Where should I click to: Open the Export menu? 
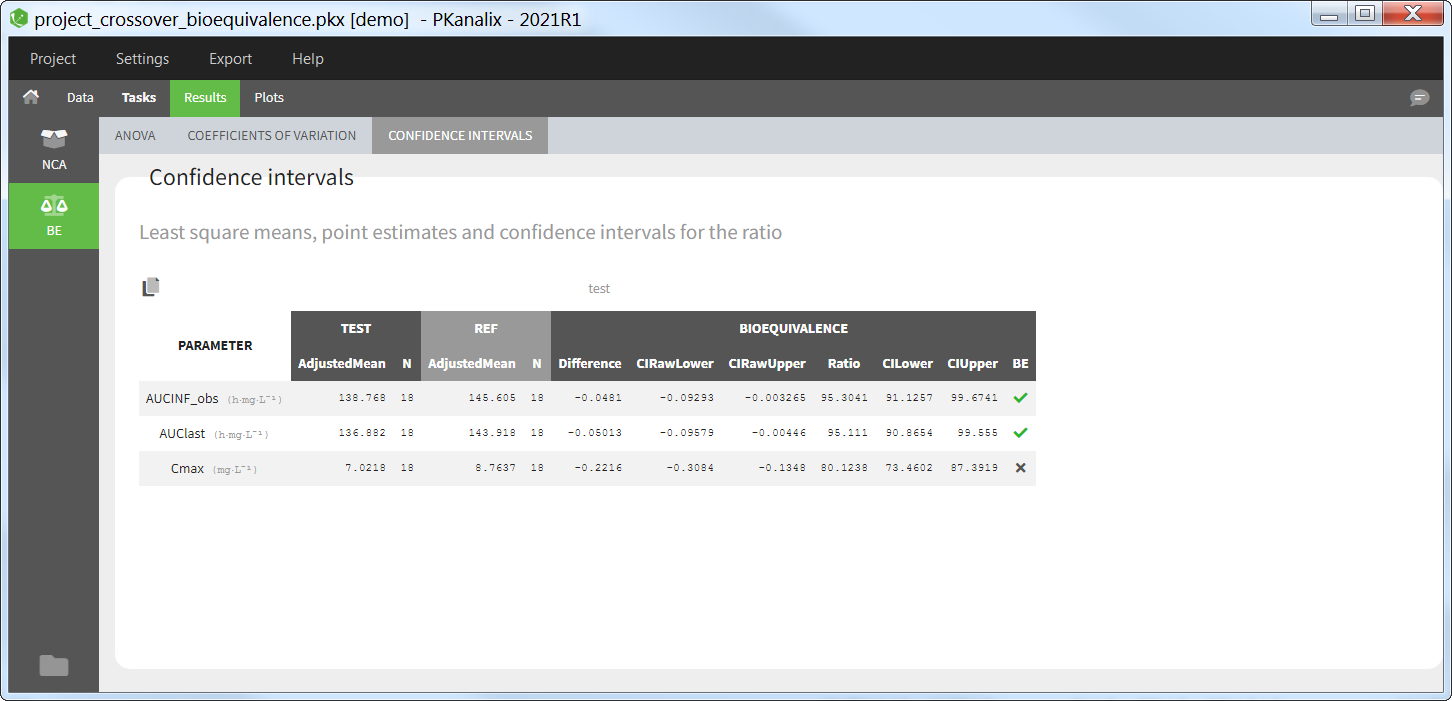pos(230,59)
